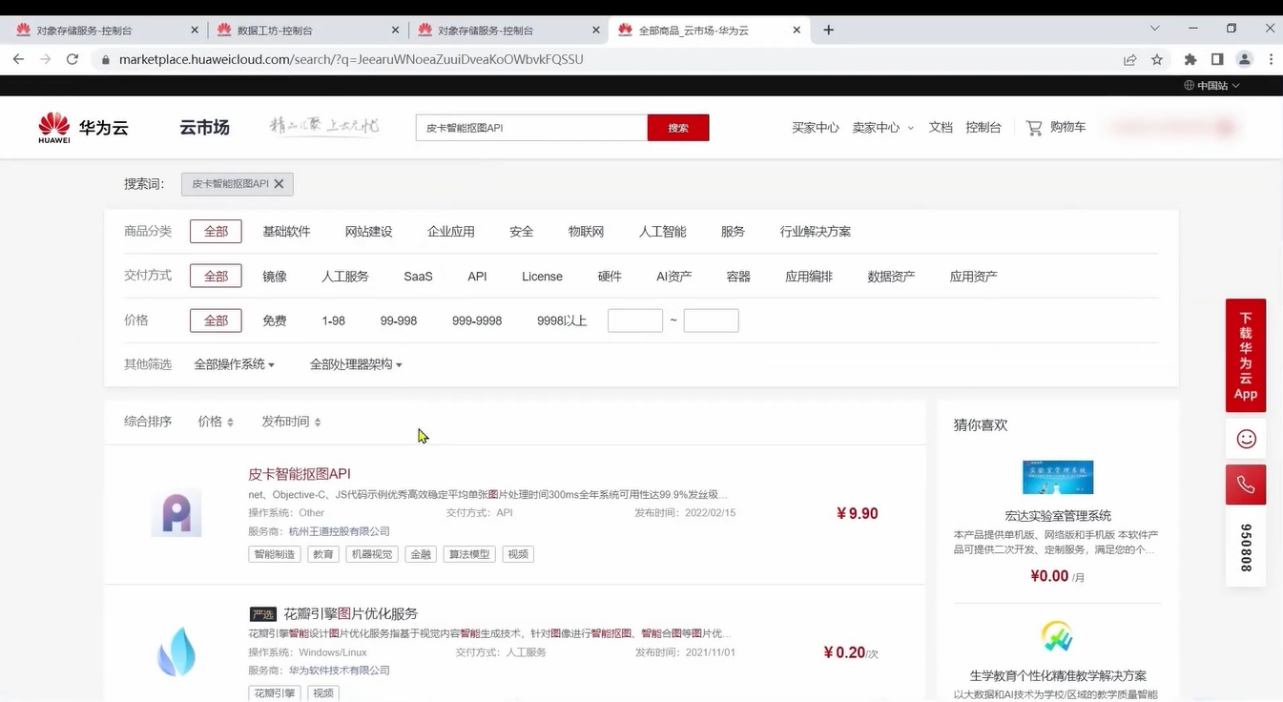
Task: Filter price range 1-98
Action: point(333,321)
